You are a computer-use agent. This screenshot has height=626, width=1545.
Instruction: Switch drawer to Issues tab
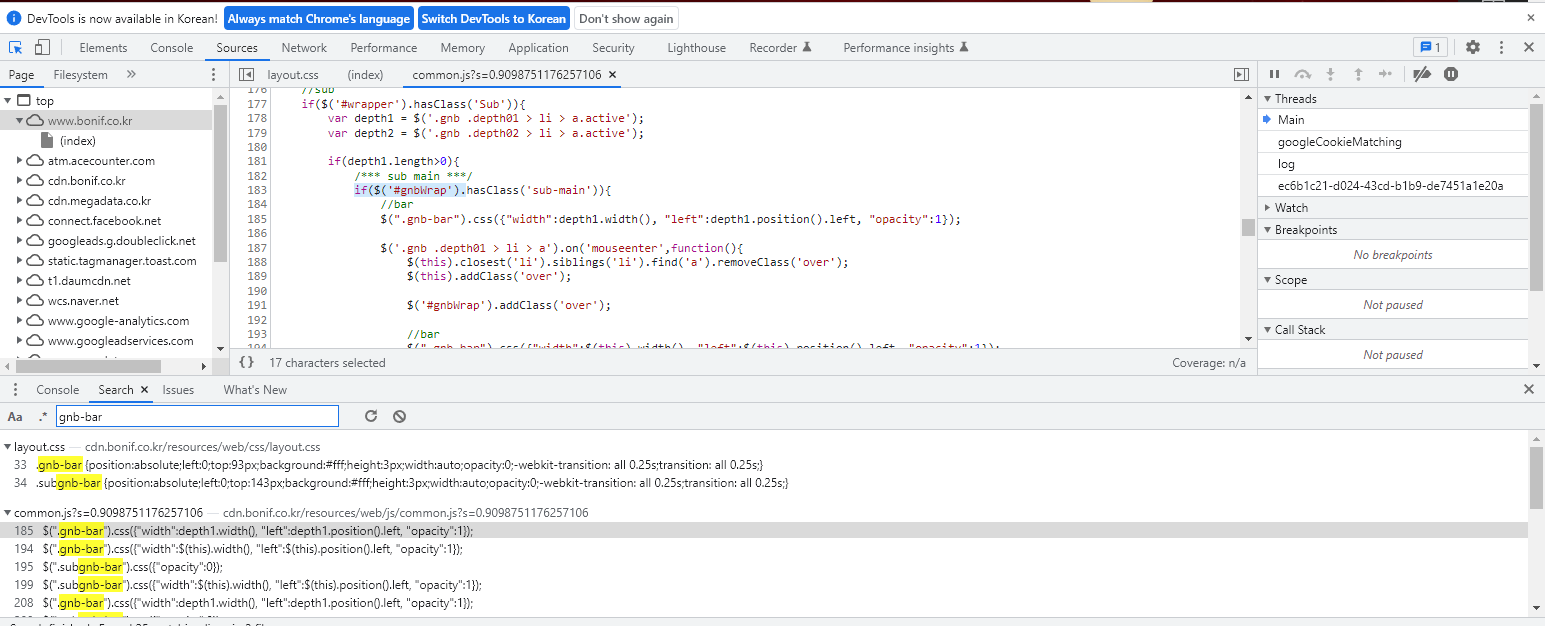coord(178,390)
